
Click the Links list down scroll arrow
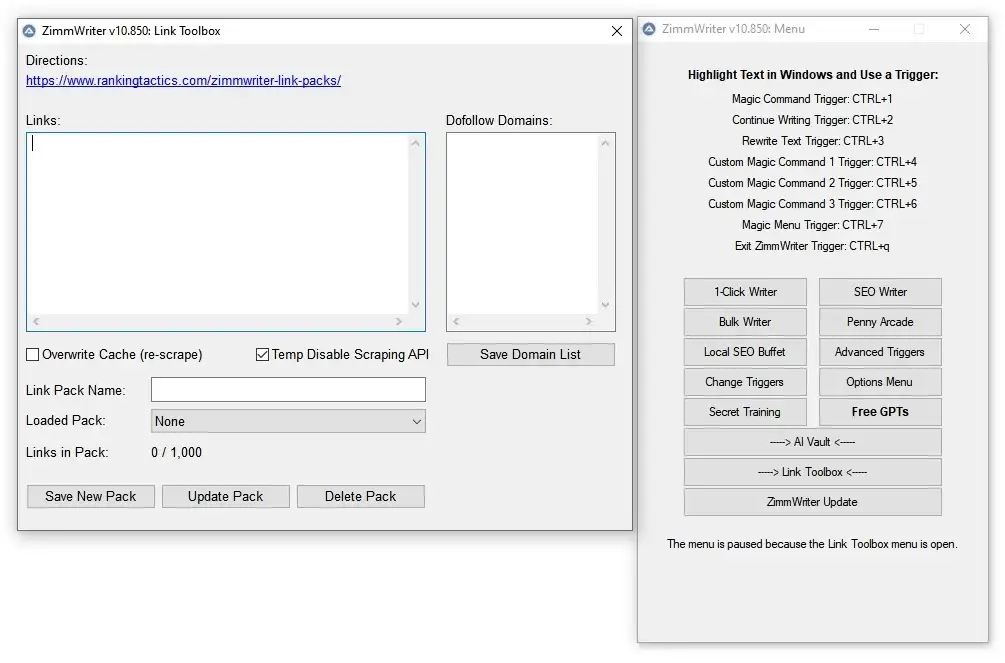416,305
